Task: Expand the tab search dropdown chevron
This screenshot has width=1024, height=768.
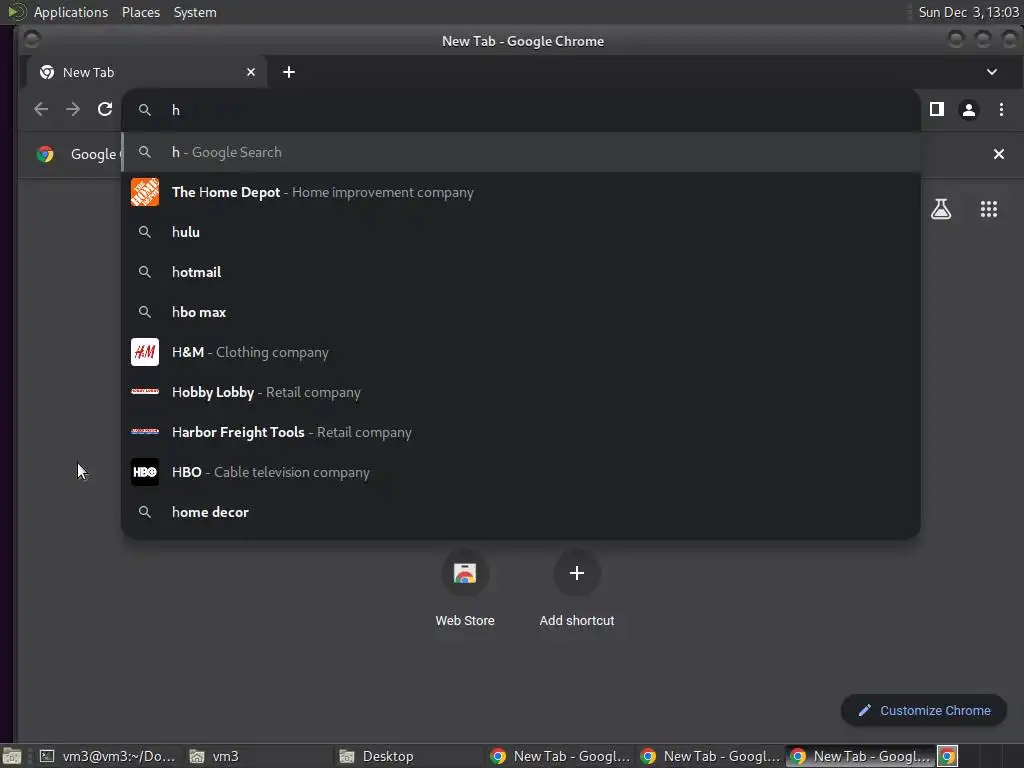Action: point(991,72)
